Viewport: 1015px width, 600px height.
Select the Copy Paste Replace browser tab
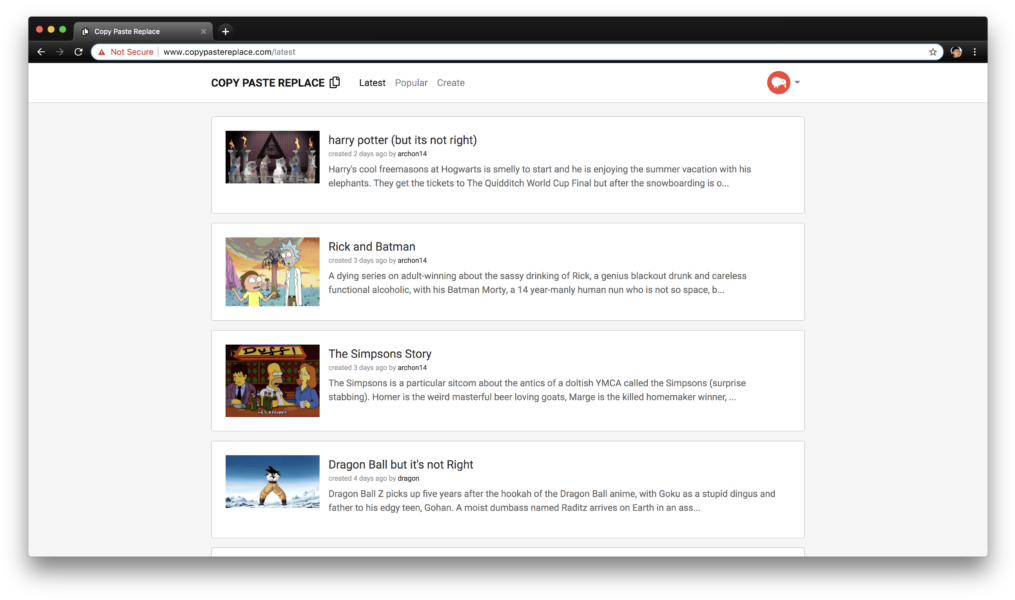pyautogui.click(x=142, y=31)
